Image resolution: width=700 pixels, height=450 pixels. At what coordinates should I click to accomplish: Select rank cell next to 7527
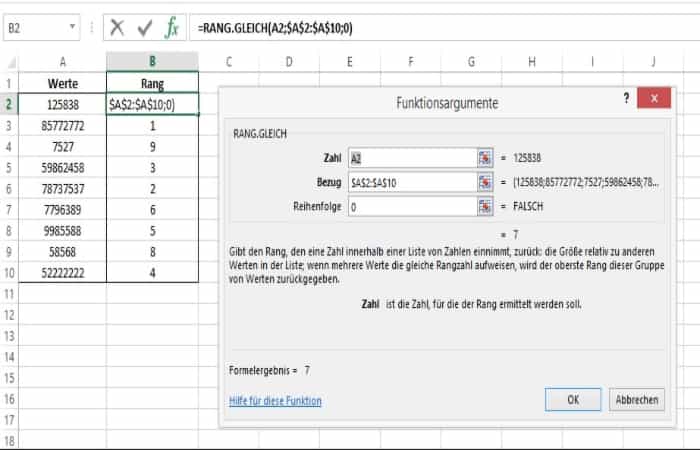tap(152, 147)
